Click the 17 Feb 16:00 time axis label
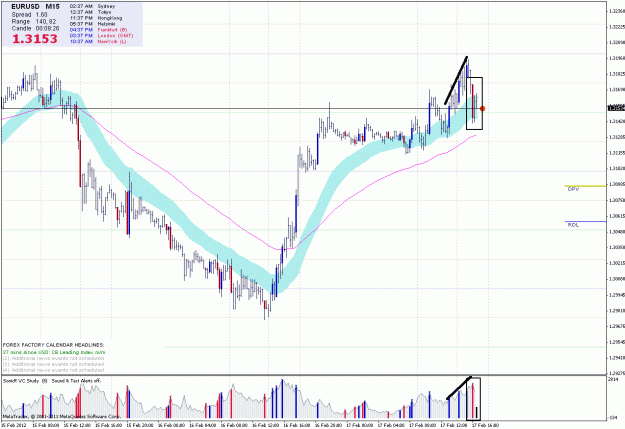This screenshot has height=429, width=625. [x=486, y=425]
